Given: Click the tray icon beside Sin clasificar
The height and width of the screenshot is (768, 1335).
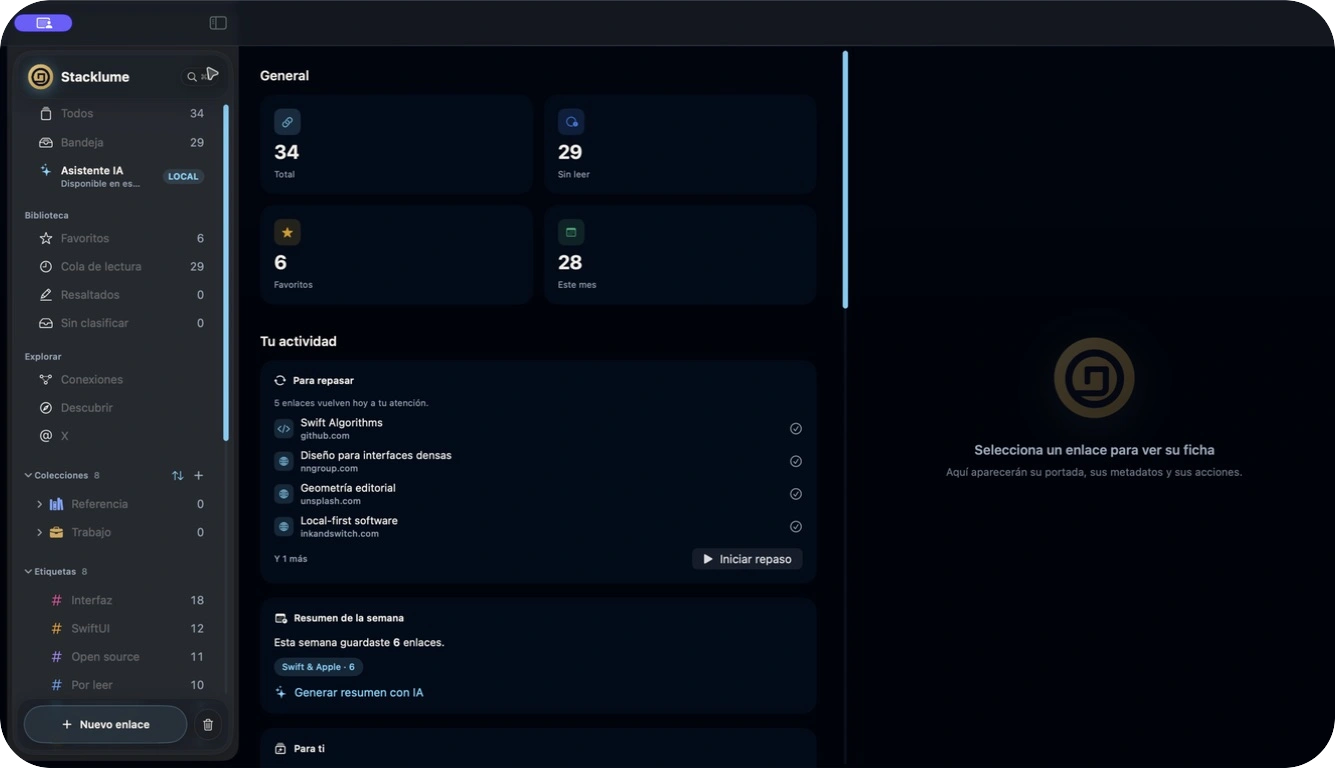Looking at the screenshot, I should tap(45, 323).
